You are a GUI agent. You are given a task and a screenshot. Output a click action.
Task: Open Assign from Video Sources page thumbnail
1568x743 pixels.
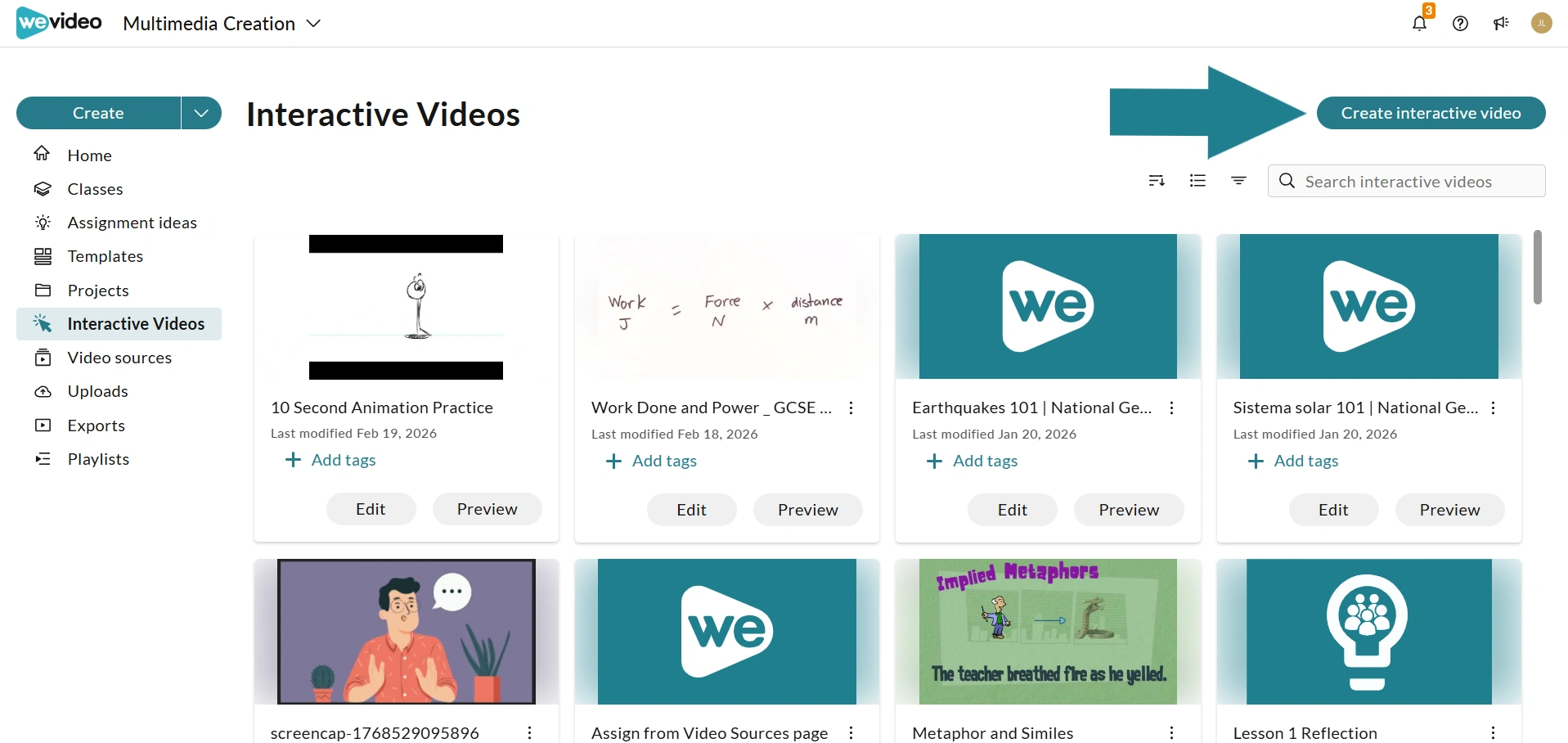(x=726, y=632)
